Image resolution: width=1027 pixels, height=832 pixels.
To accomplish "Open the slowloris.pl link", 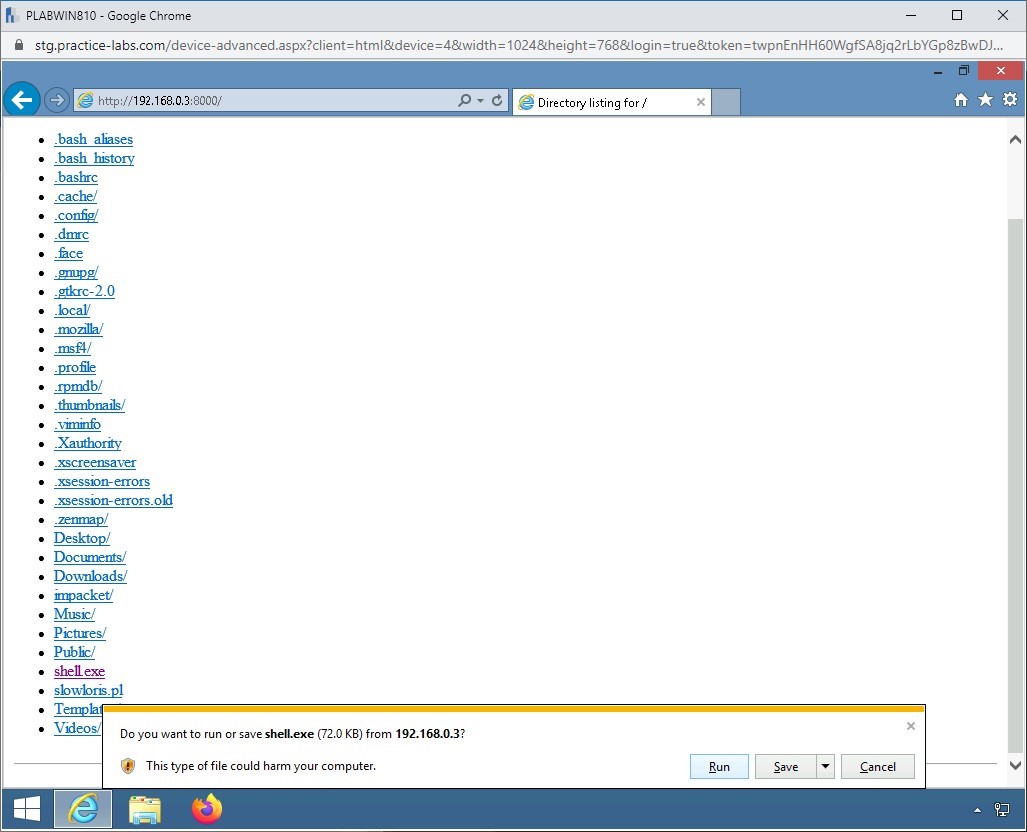I will [x=88, y=690].
